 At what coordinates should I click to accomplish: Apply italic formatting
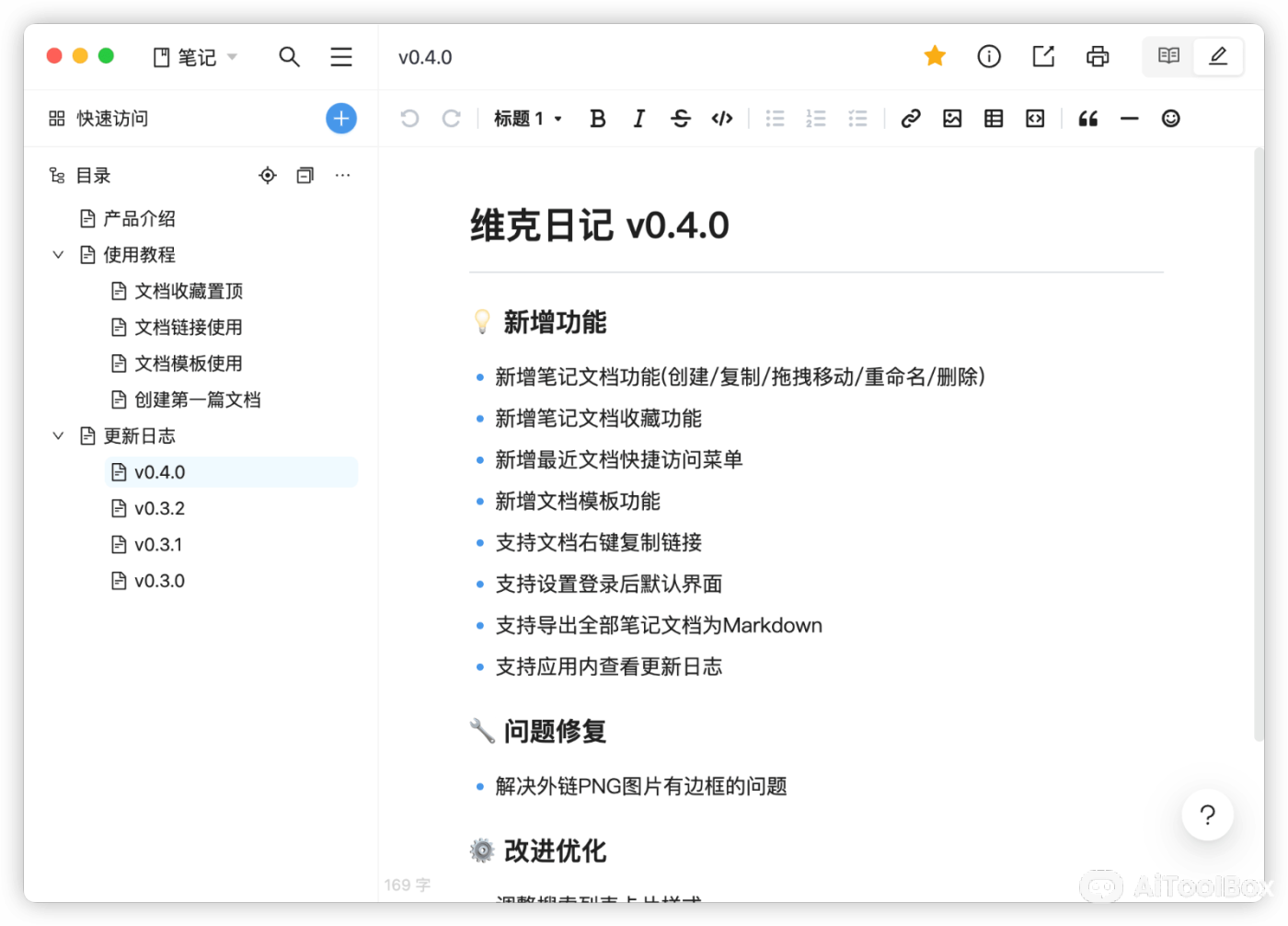(x=638, y=118)
